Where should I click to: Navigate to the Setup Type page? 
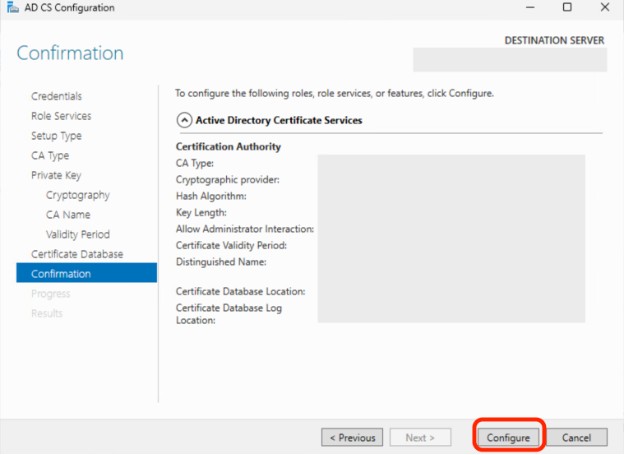[x=56, y=136]
